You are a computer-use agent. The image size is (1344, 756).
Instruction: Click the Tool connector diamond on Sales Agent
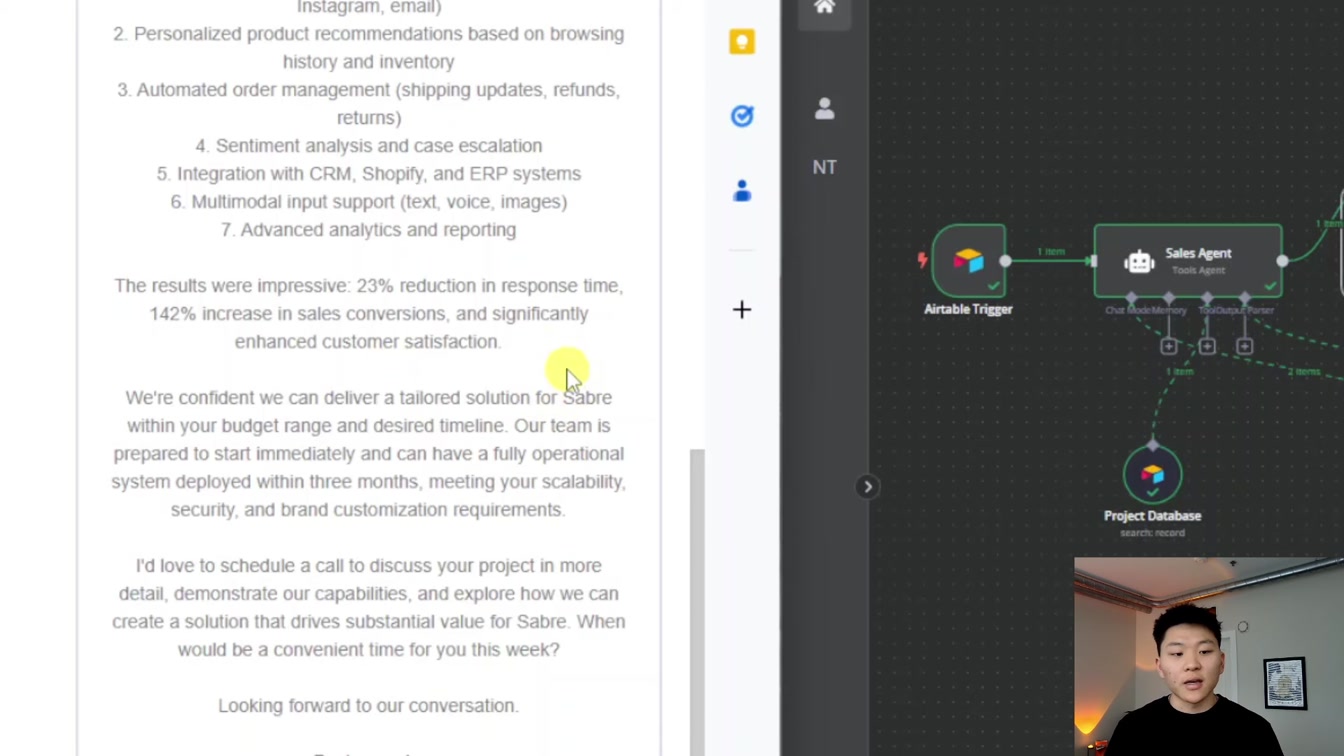point(1207,297)
